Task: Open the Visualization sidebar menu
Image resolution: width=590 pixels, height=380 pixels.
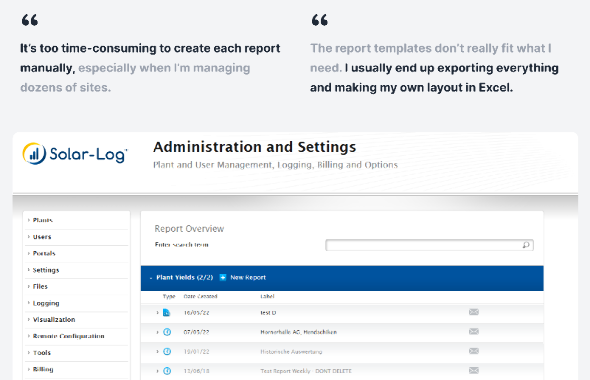Action: (77, 320)
